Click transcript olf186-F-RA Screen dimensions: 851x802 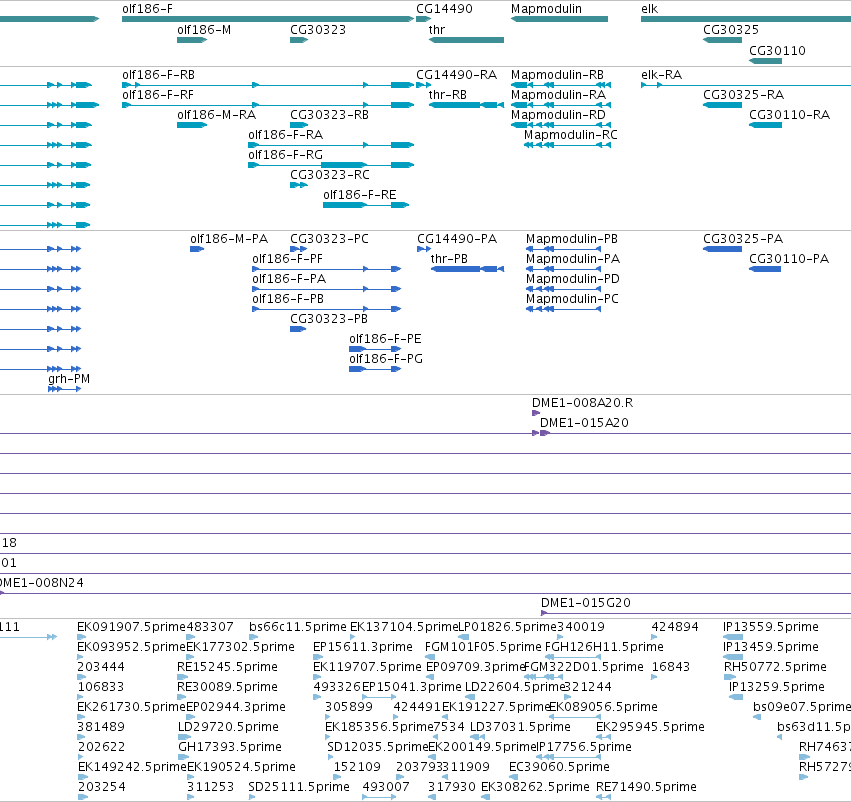coord(331,145)
